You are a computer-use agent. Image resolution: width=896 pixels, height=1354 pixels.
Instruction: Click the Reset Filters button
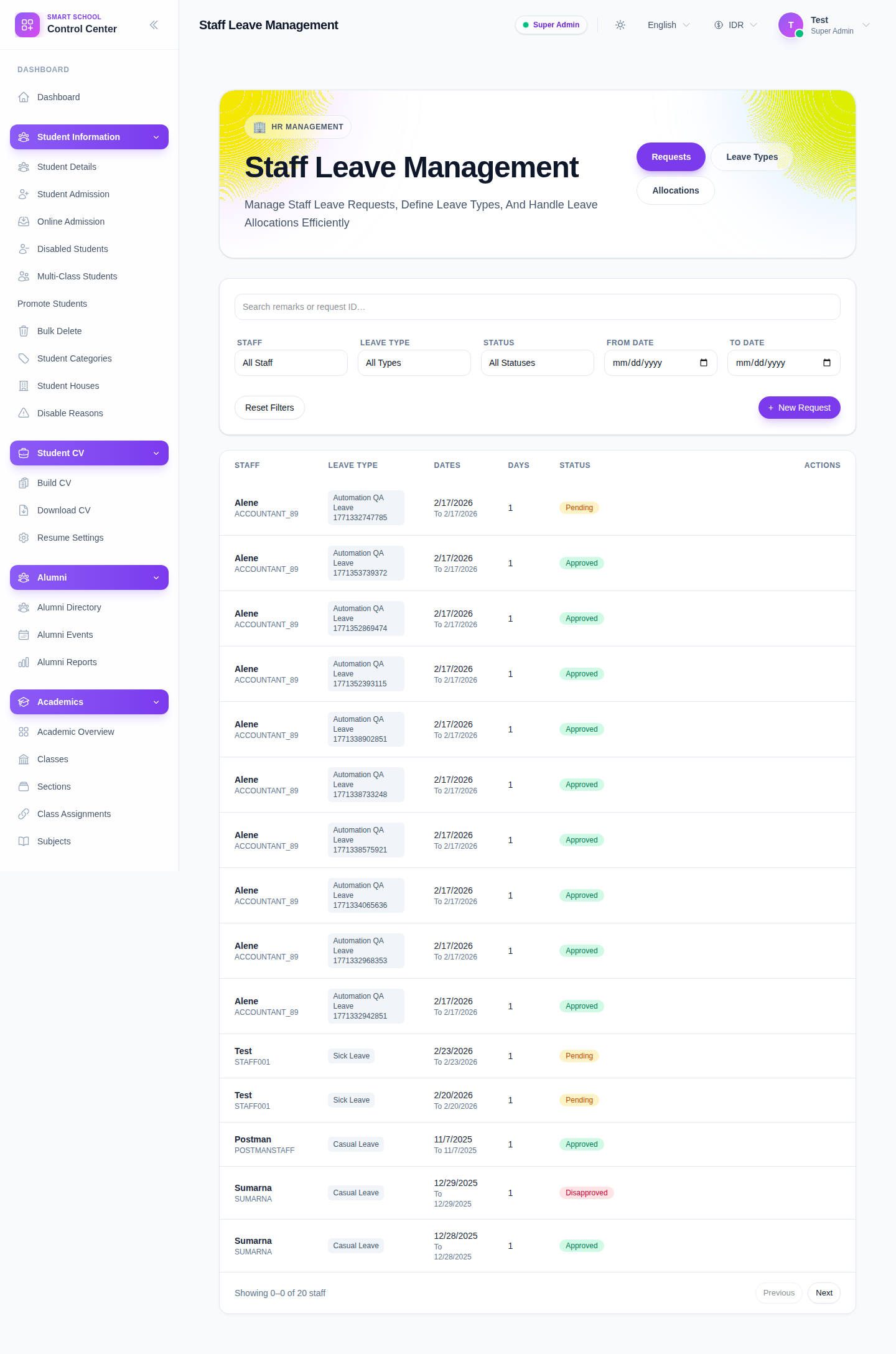[x=269, y=408]
